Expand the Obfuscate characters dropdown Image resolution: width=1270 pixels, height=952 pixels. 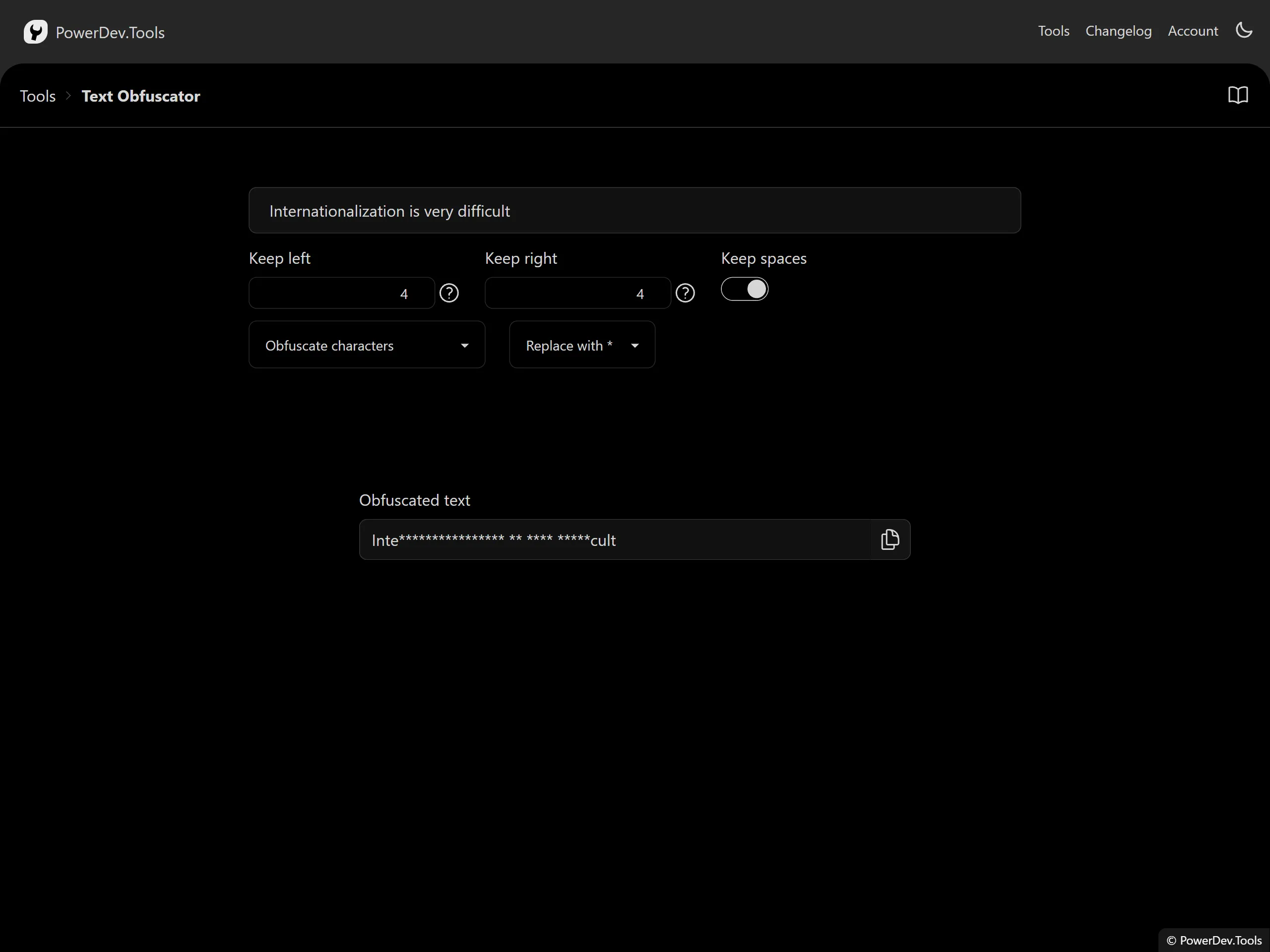coord(366,345)
